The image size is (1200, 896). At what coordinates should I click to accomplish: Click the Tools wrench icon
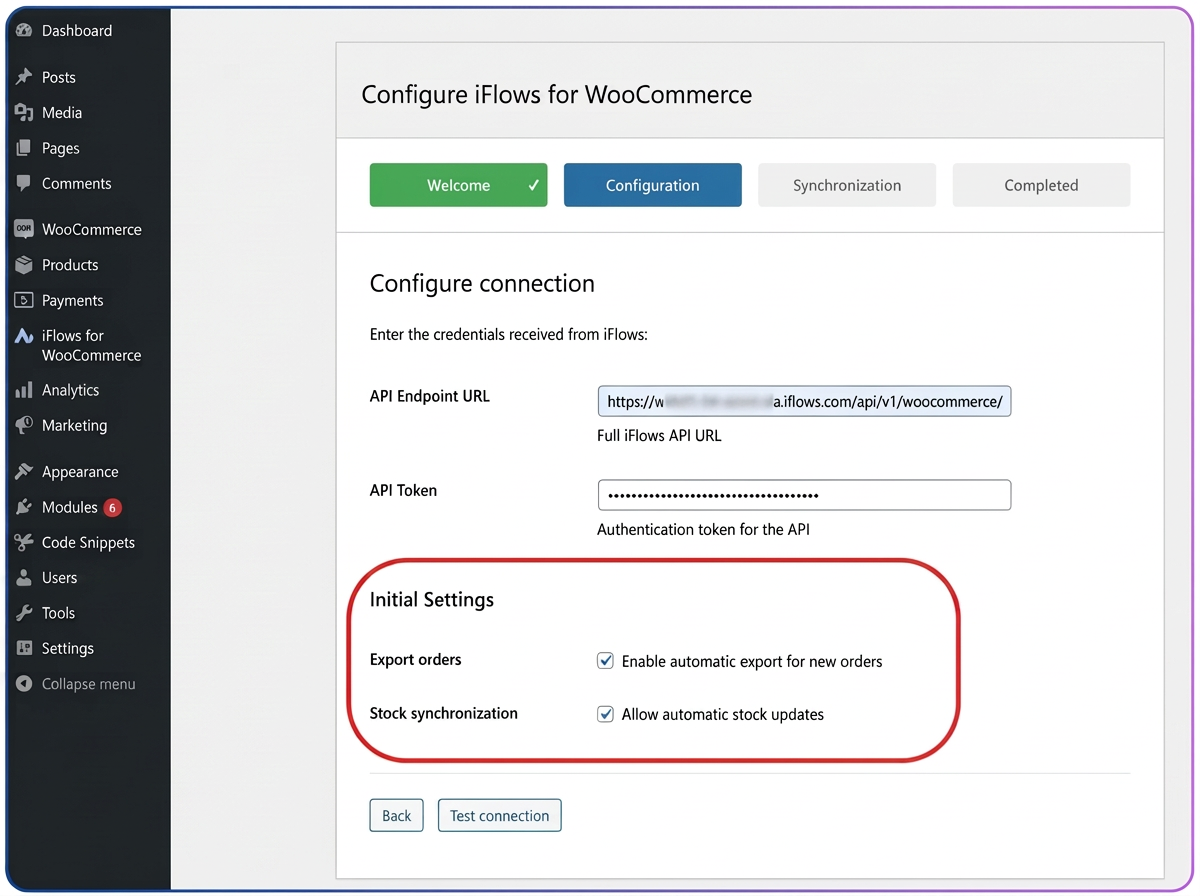point(24,613)
